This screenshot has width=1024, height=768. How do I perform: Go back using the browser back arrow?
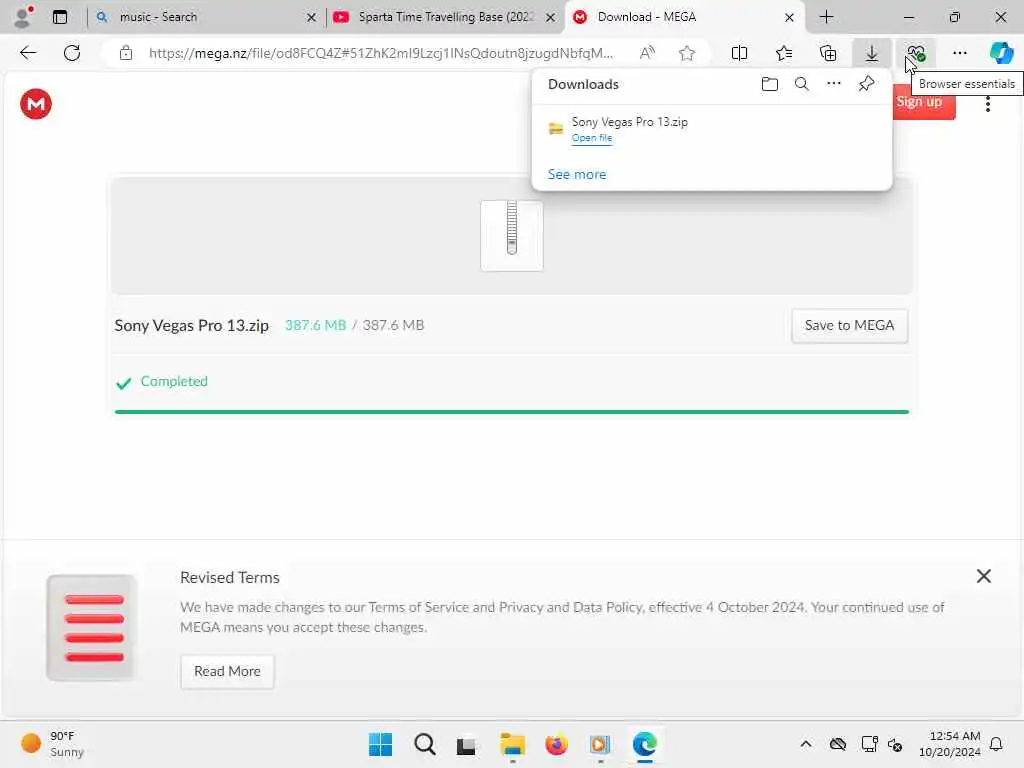click(x=28, y=53)
